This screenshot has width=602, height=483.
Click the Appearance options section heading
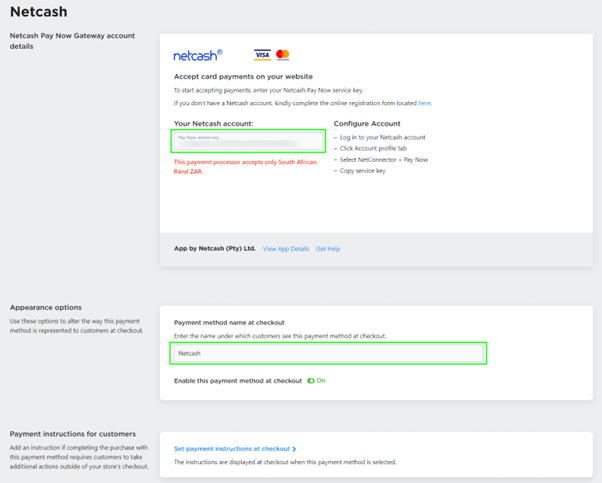click(45, 307)
